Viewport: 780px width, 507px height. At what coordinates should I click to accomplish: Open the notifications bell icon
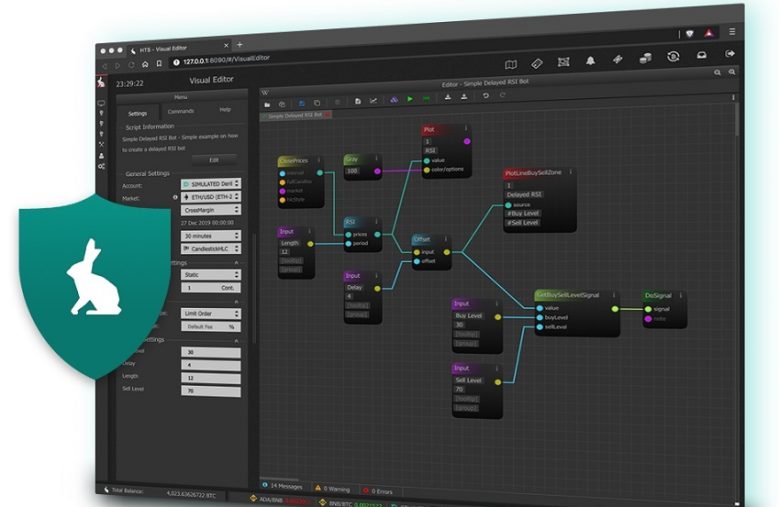[x=590, y=61]
